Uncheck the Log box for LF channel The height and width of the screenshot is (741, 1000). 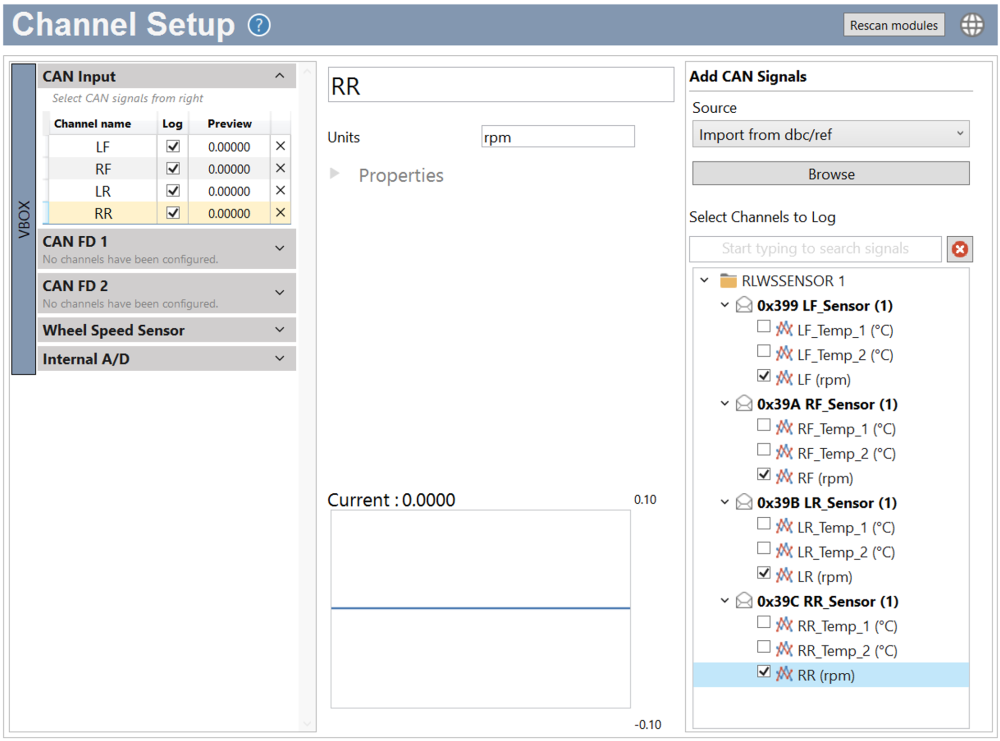click(x=172, y=146)
